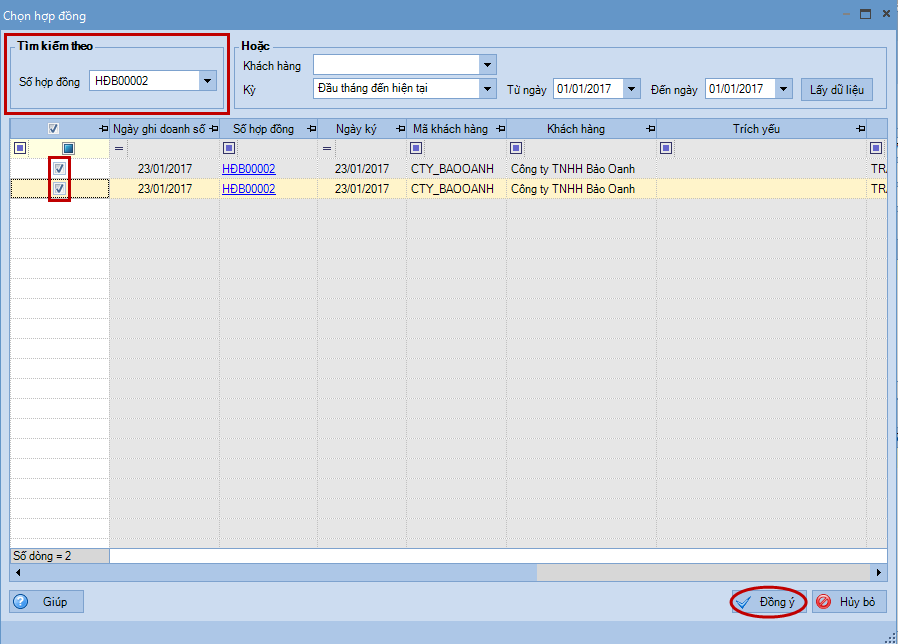The width and height of the screenshot is (898, 644).
Task: Expand the Số hợp đồng dropdown
Action: pos(207,81)
